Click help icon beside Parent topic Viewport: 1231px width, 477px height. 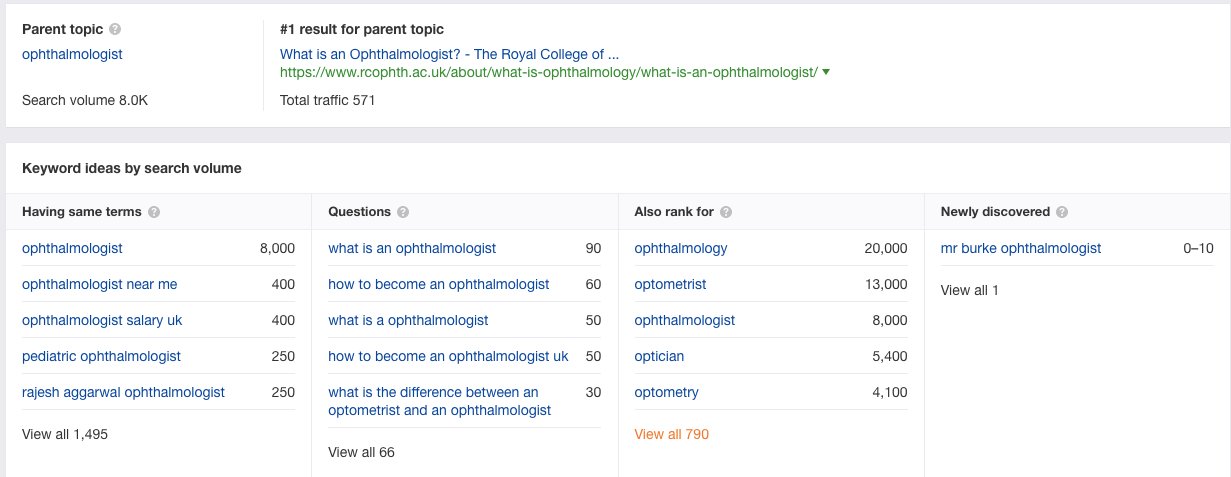pos(116,30)
